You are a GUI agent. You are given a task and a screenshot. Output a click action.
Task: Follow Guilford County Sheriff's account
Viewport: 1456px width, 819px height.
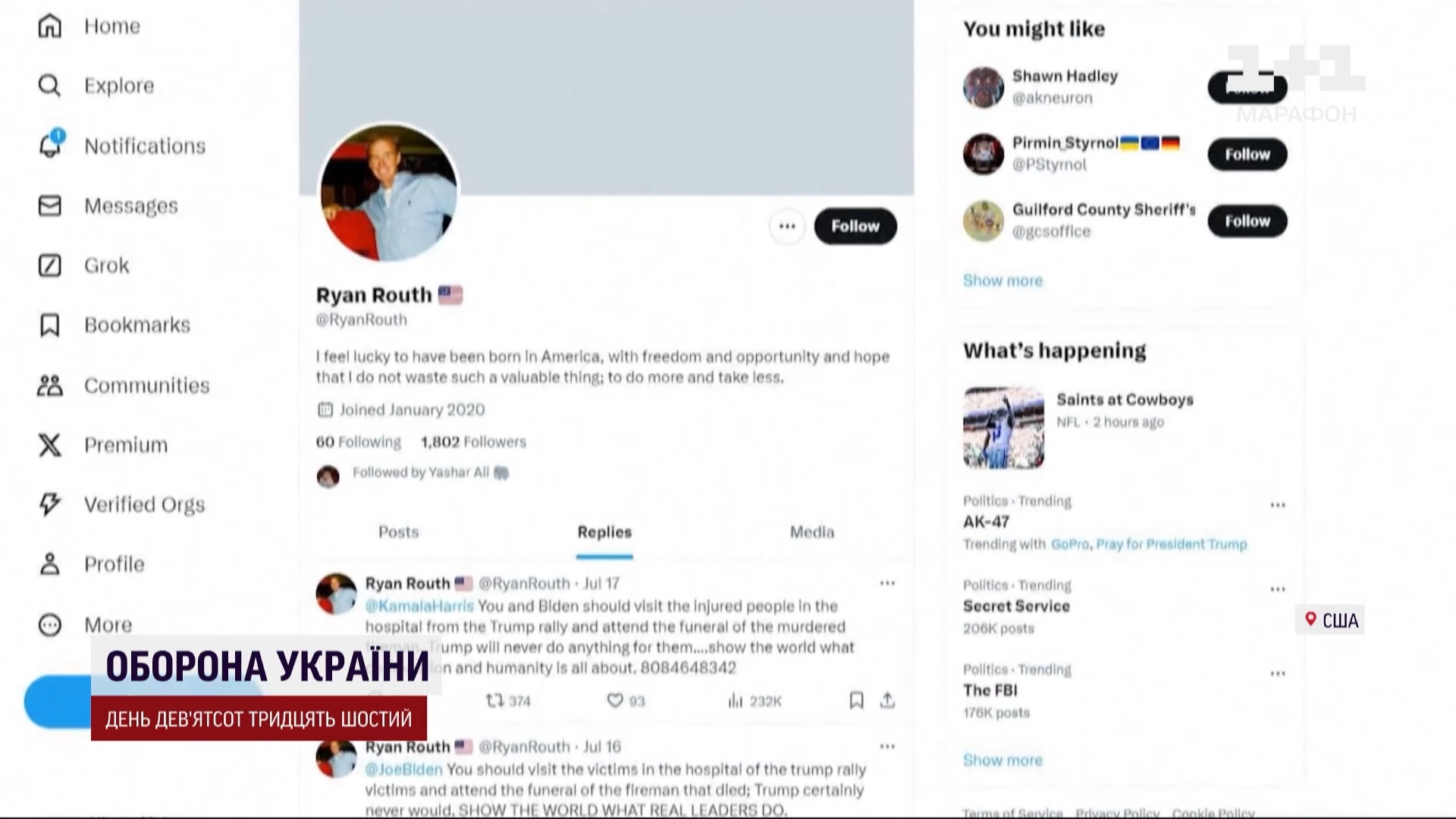click(1247, 221)
